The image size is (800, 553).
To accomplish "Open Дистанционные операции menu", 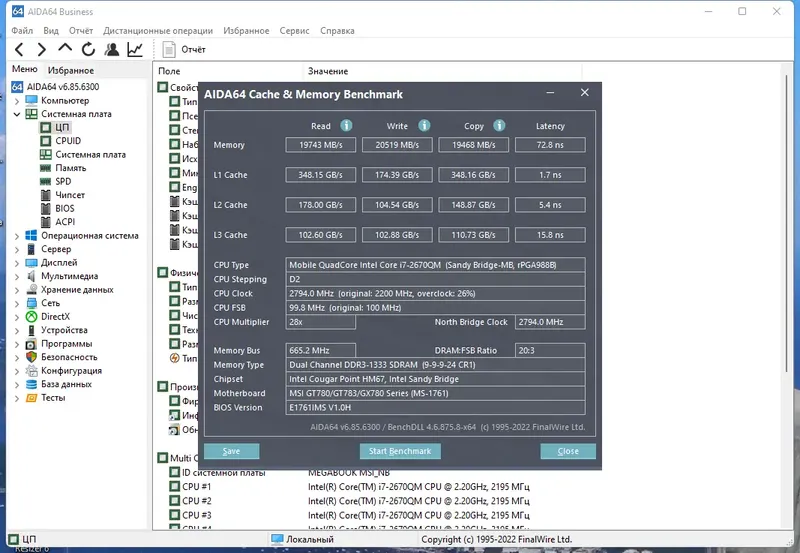I will [158, 31].
